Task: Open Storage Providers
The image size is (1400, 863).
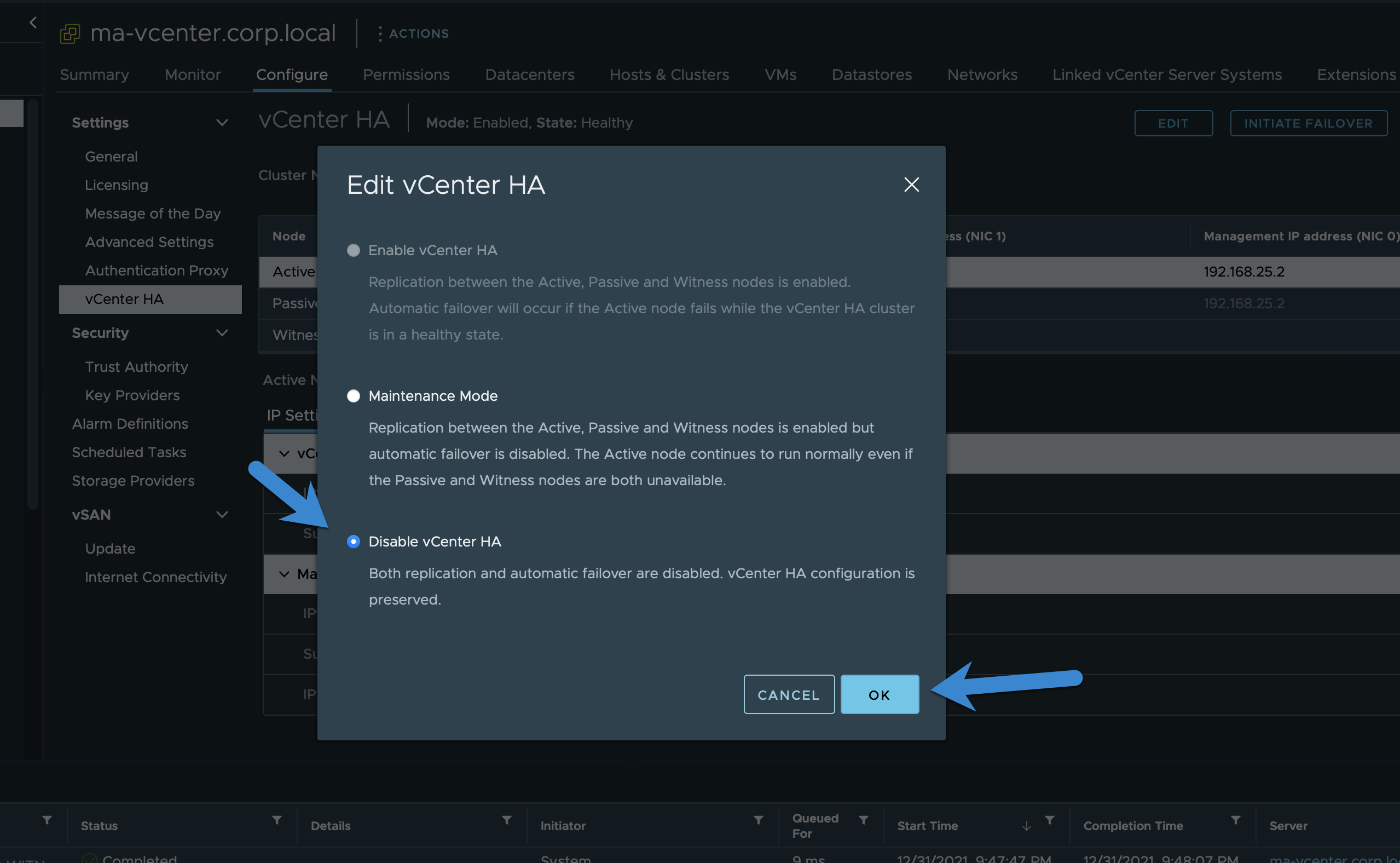Action: tap(133, 481)
